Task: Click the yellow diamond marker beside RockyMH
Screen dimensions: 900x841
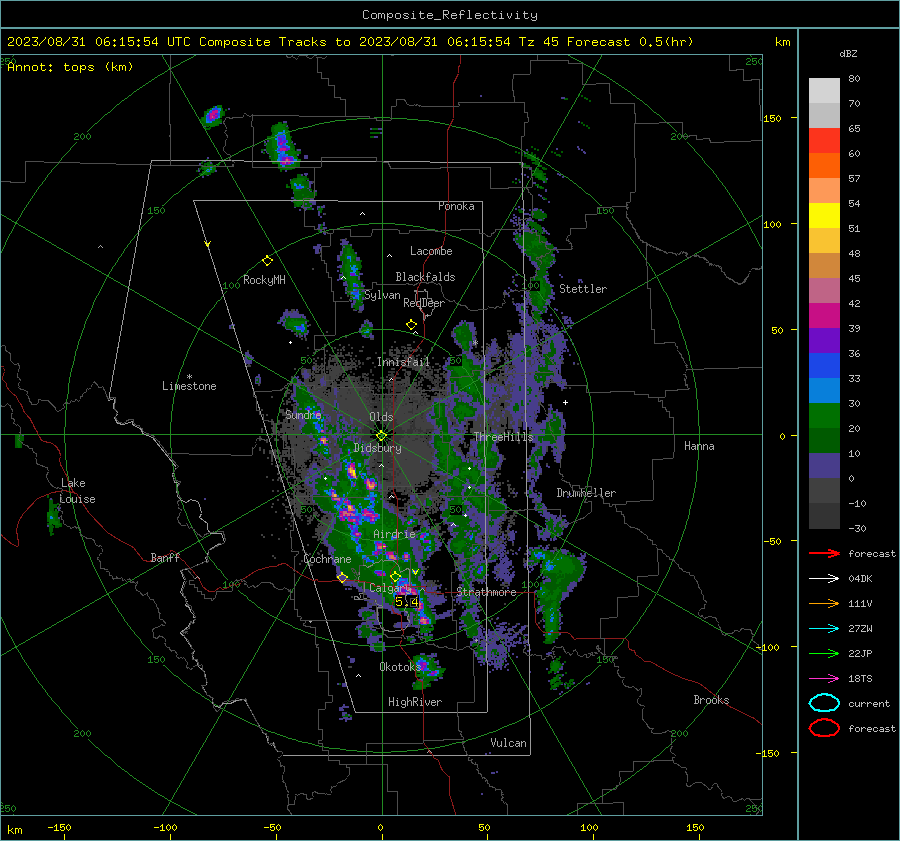Action: (x=267, y=261)
